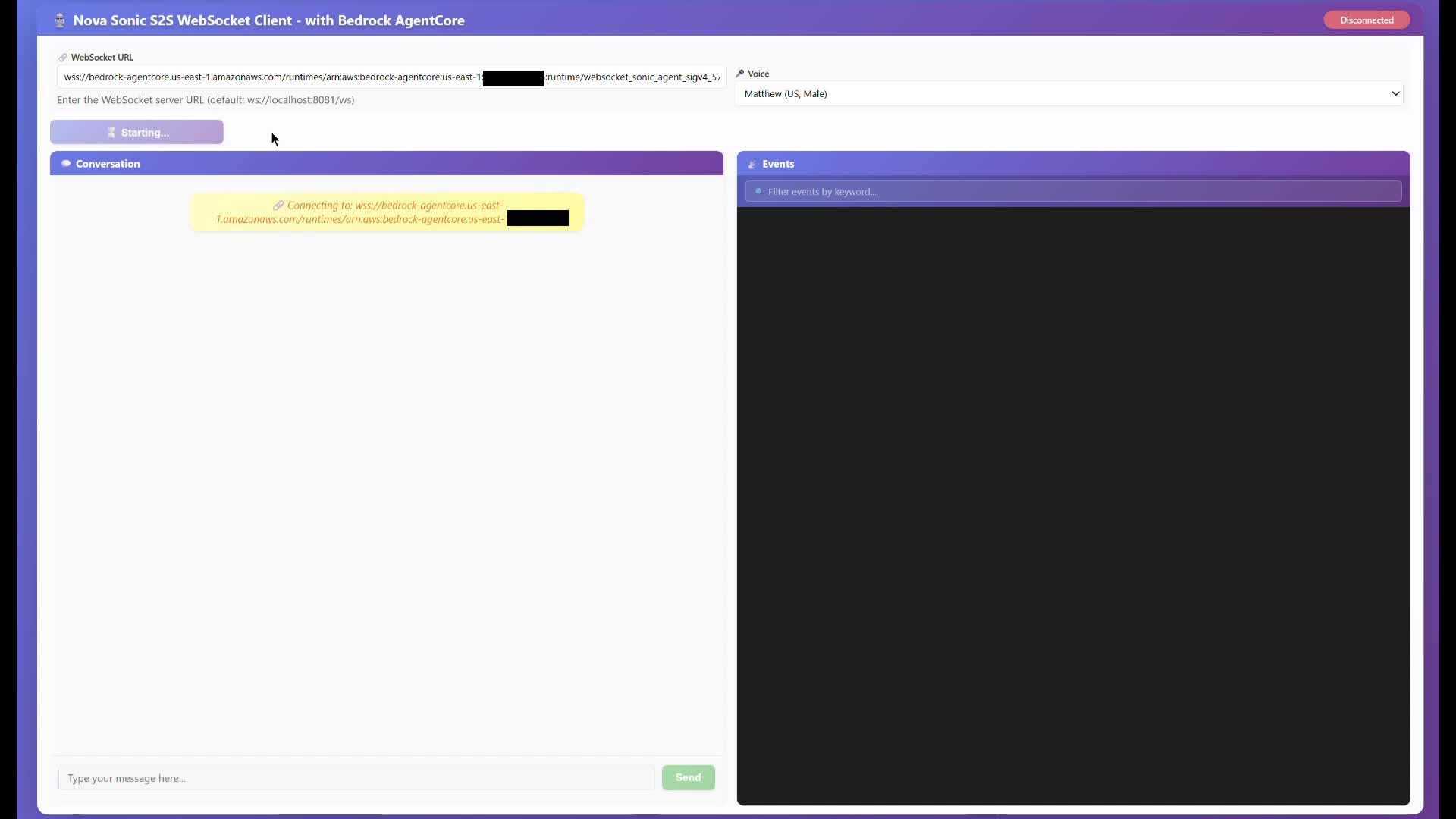Click the Events panel header icon
The width and height of the screenshot is (1456, 819).
point(752,165)
